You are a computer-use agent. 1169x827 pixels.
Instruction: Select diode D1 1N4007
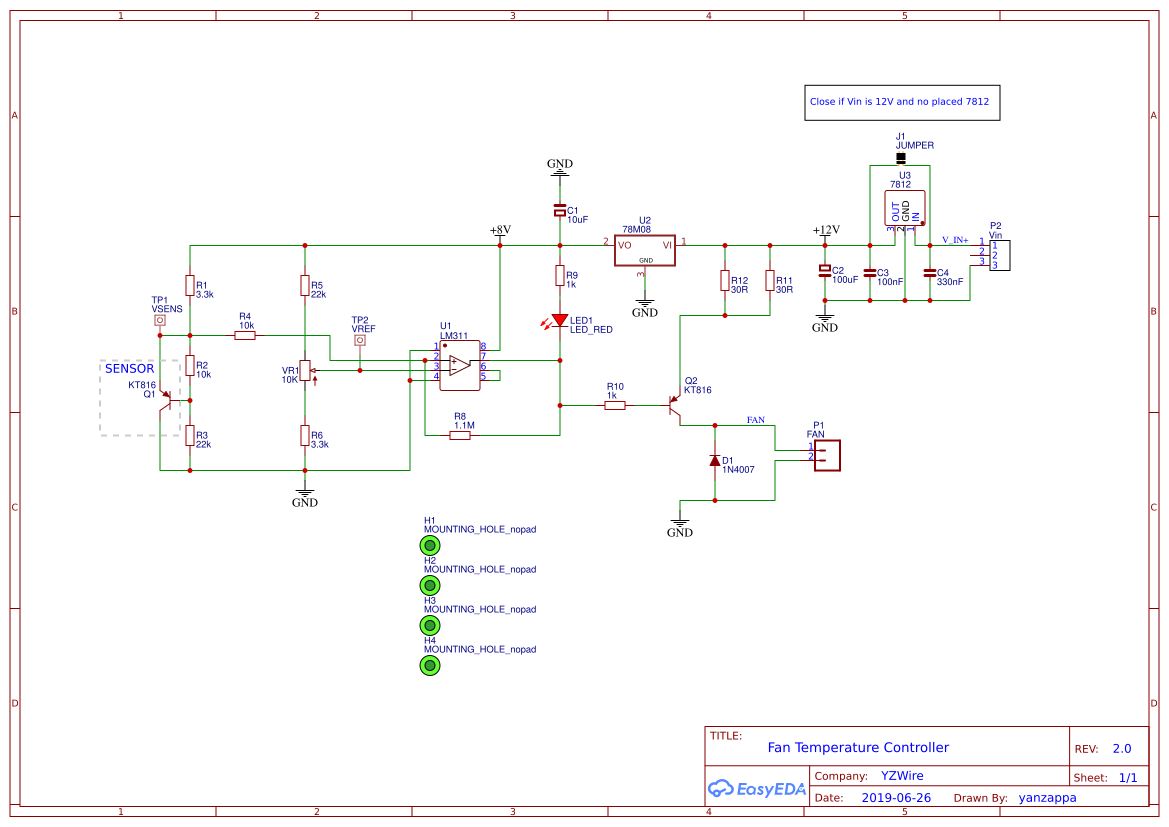pos(714,460)
